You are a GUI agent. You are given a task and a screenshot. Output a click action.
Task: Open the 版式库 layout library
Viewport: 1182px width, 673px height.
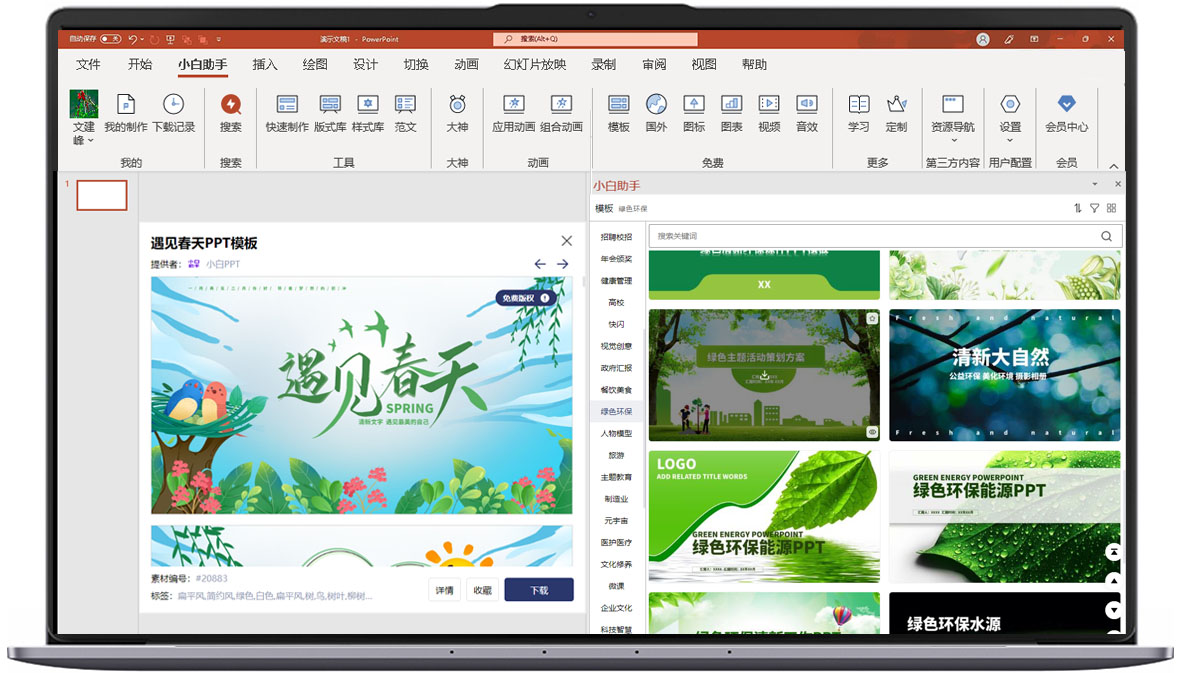(330, 105)
